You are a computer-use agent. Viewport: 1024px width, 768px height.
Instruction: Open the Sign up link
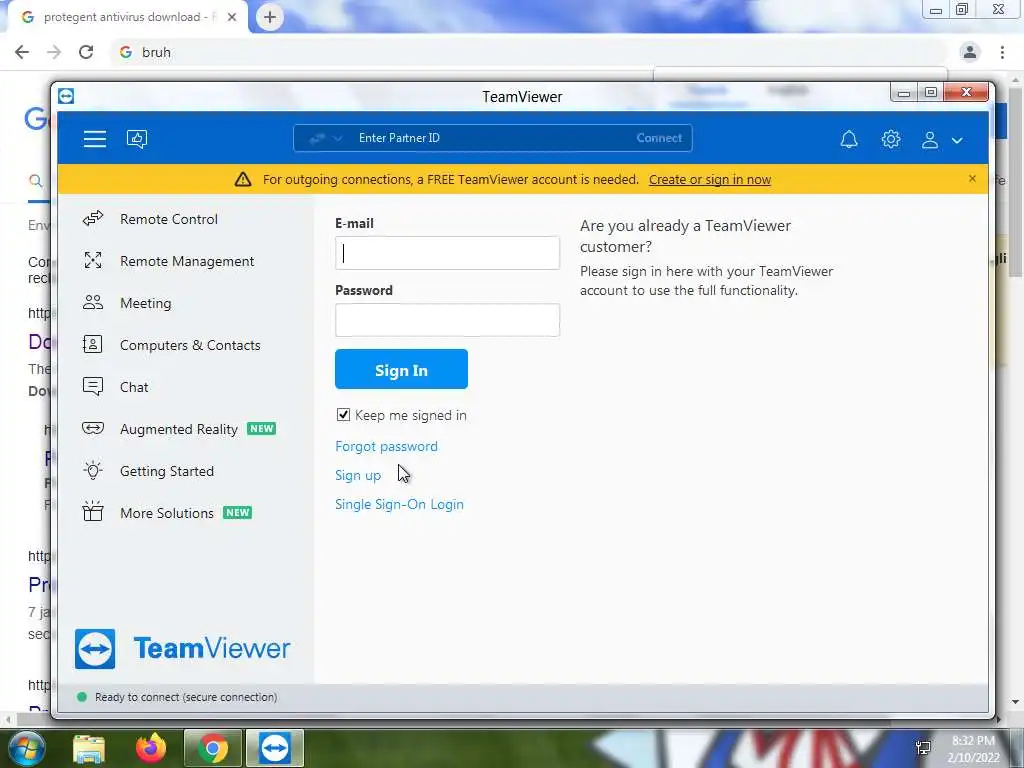click(358, 475)
